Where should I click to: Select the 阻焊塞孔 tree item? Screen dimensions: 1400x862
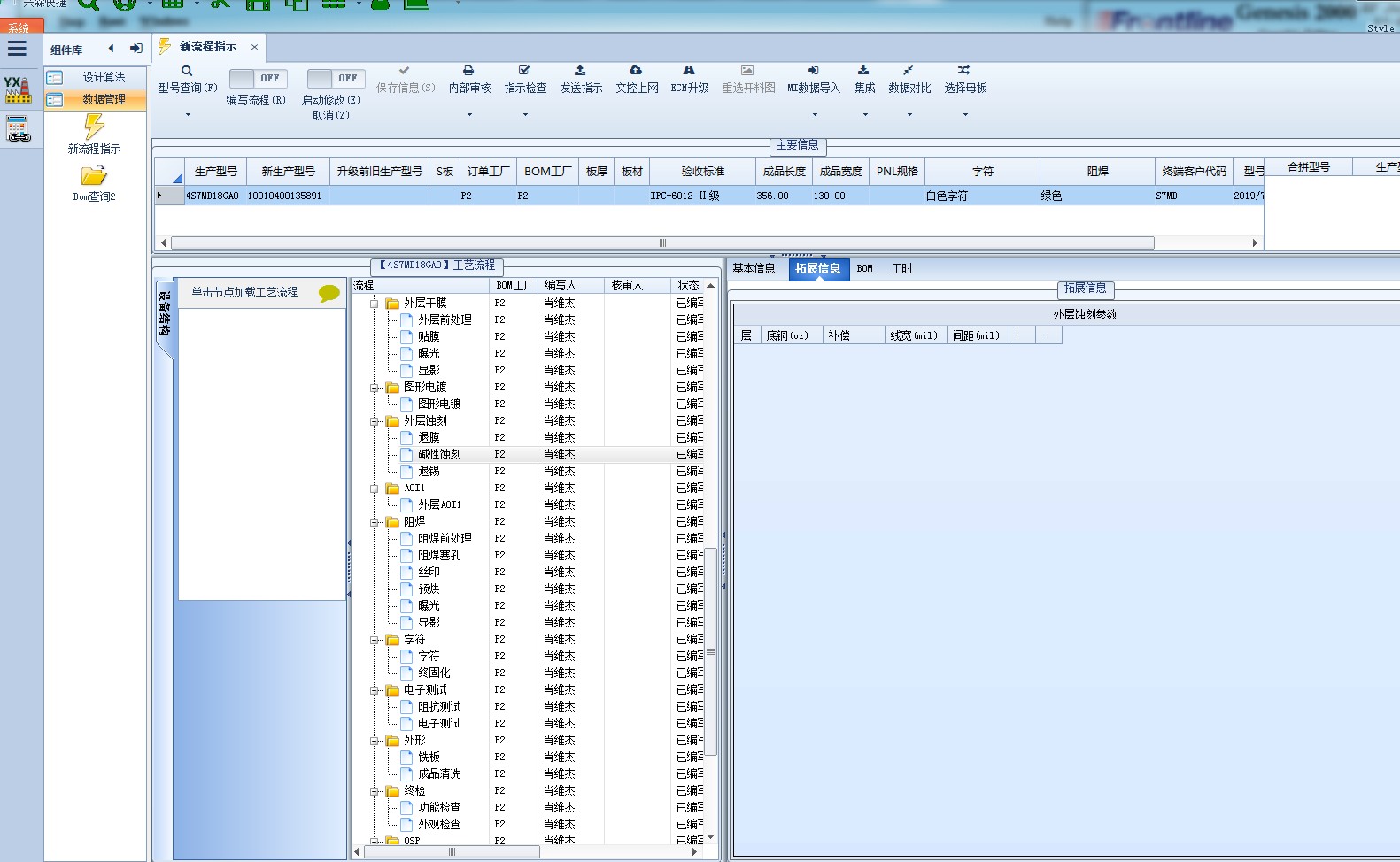(x=439, y=556)
